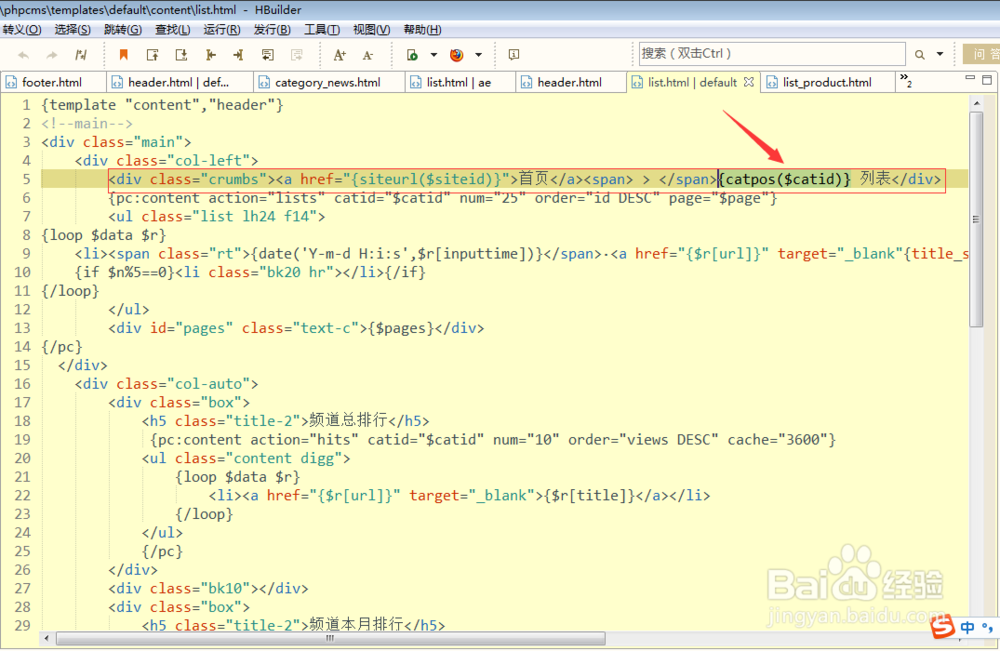Click inside the 搜索 search input field
This screenshot has height=651, width=1000.
[x=770, y=54]
